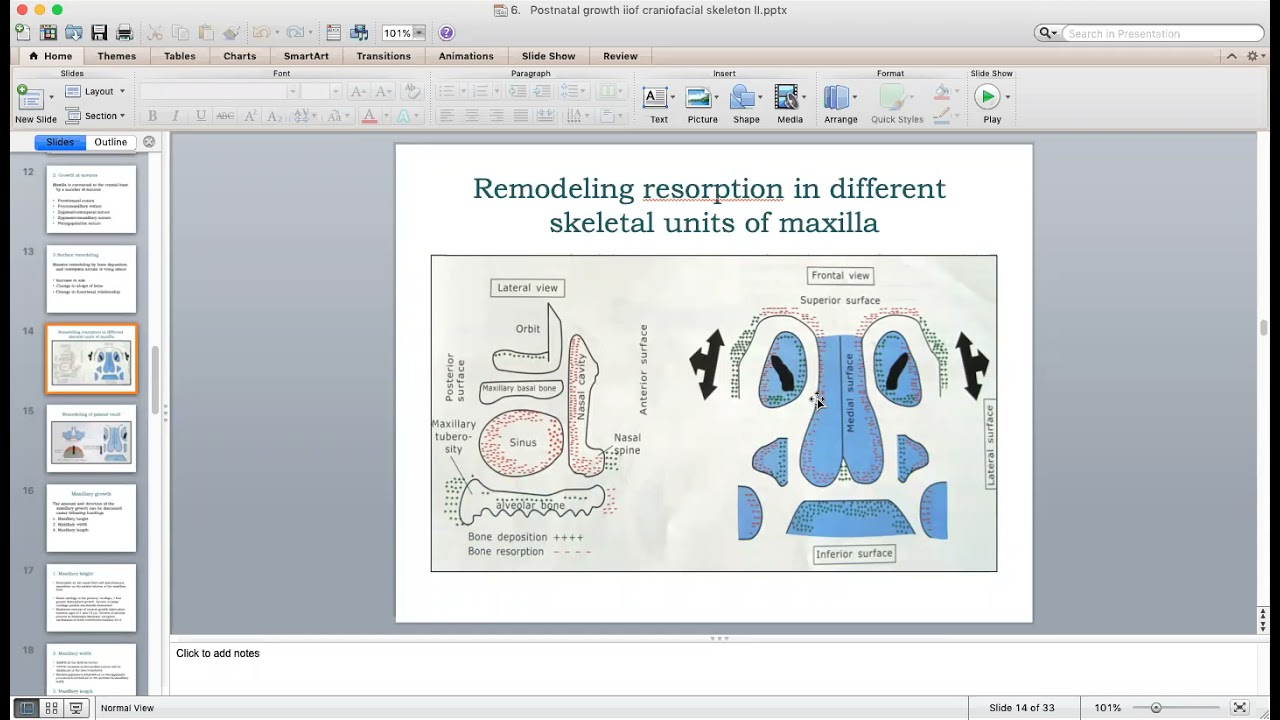Switch to Slide Show view in status bar
1280x720 pixels.
[x=75, y=708]
